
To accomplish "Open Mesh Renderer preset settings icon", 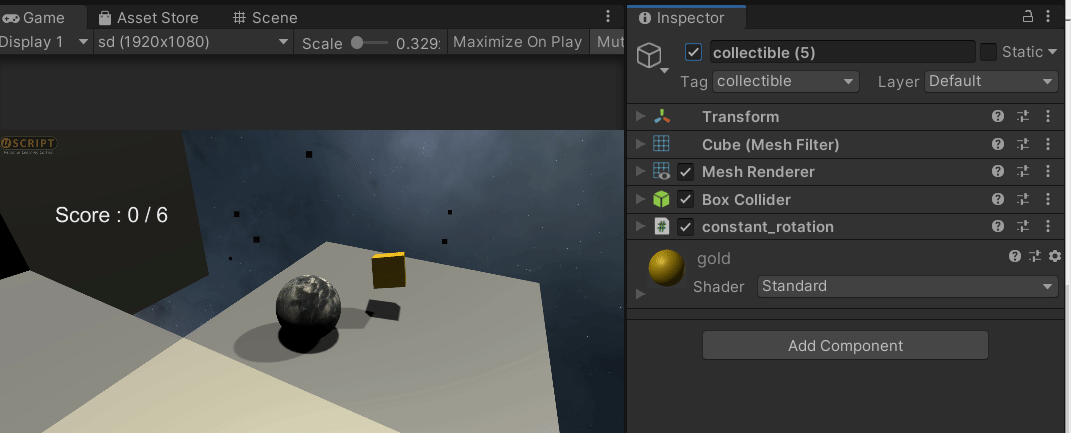I will [x=1022, y=172].
